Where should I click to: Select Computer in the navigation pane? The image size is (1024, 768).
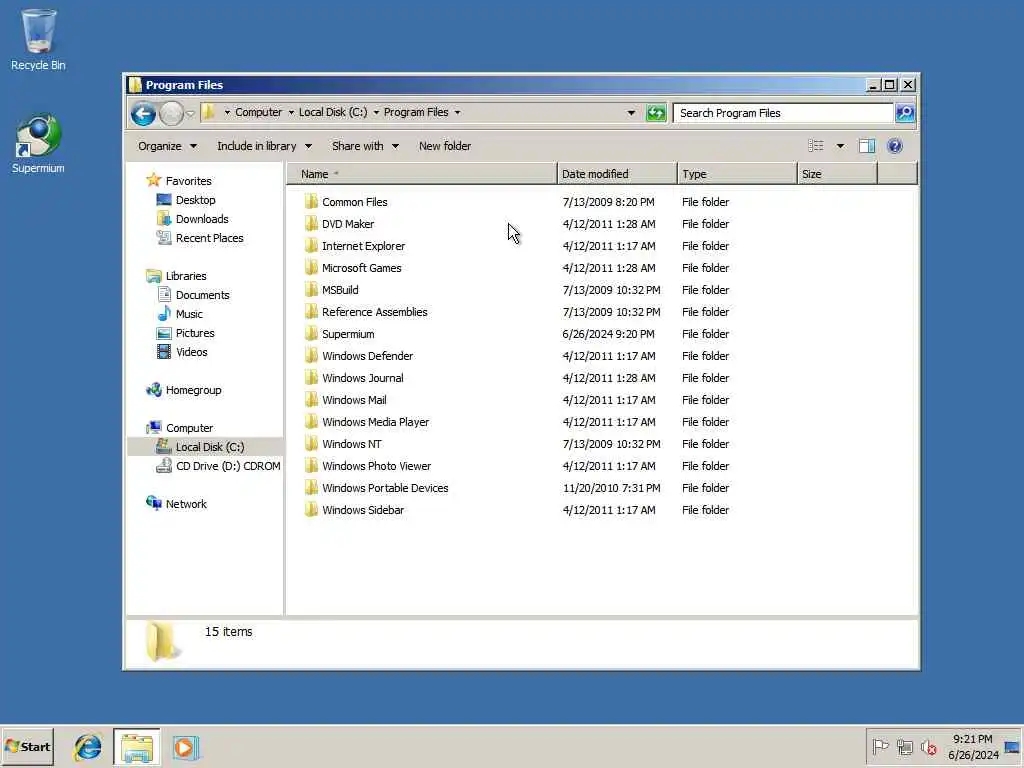[189, 428]
